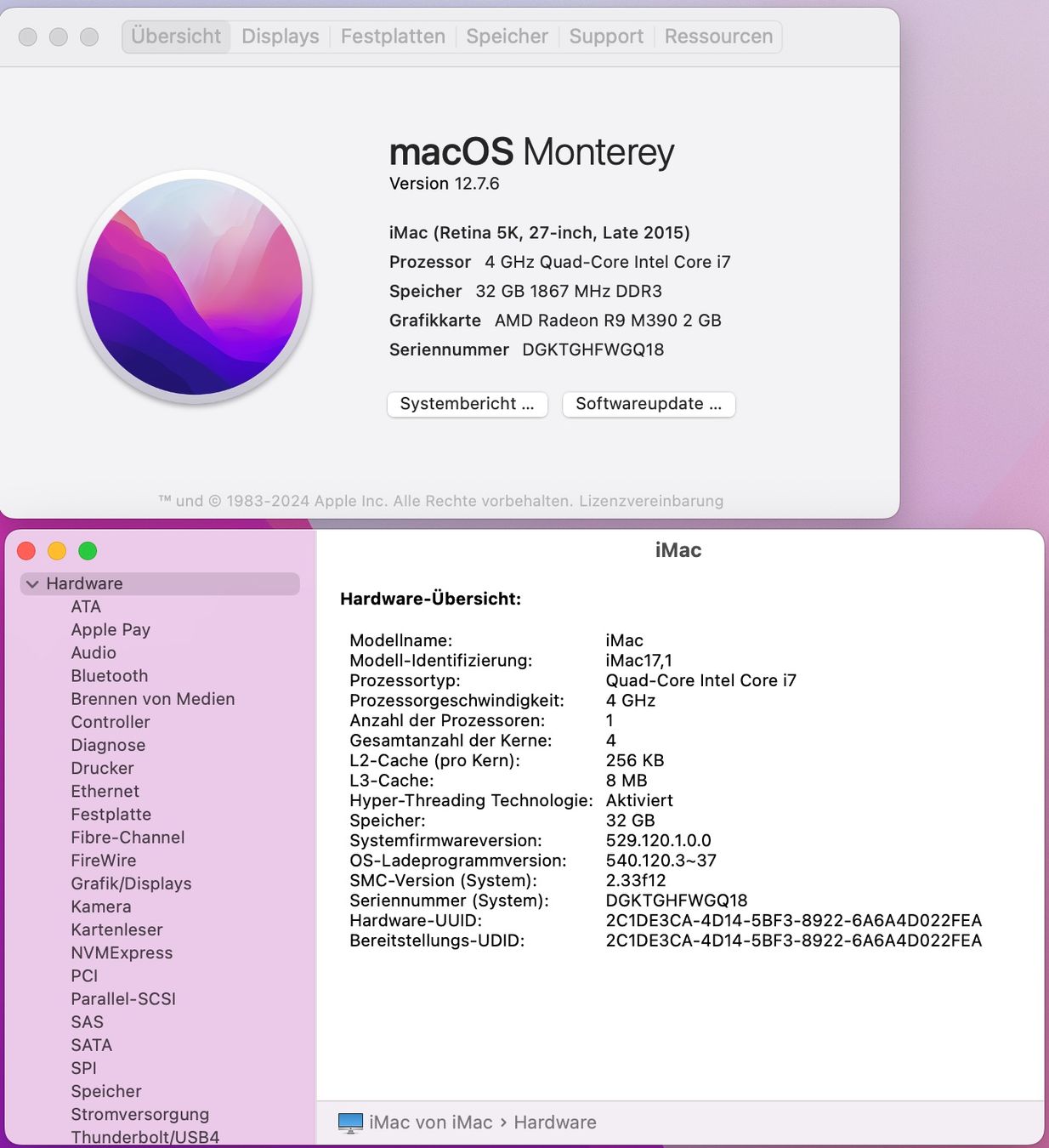
Task: Open the Support tab
Action: (x=606, y=37)
